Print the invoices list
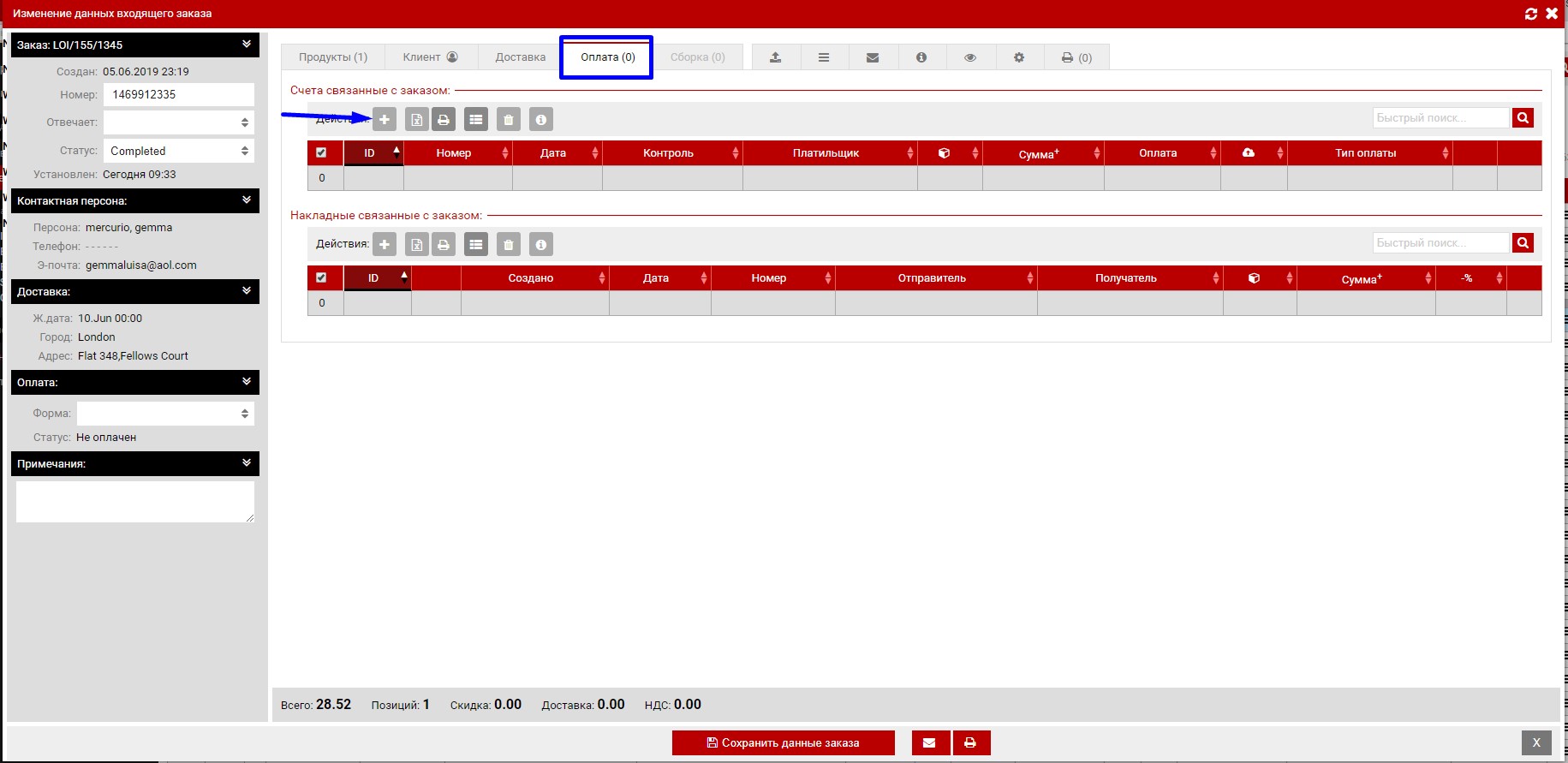The width and height of the screenshot is (1568, 763). [444, 120]
